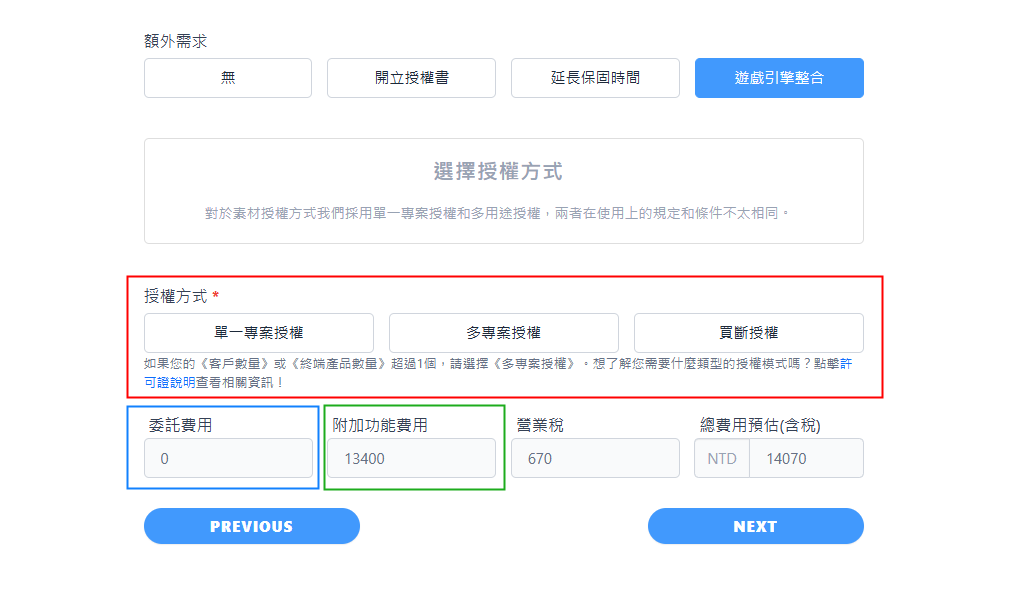The image size is (1021, 591).
Task: Select the 無 extra requirement option
Action: (x=228, y=78)
